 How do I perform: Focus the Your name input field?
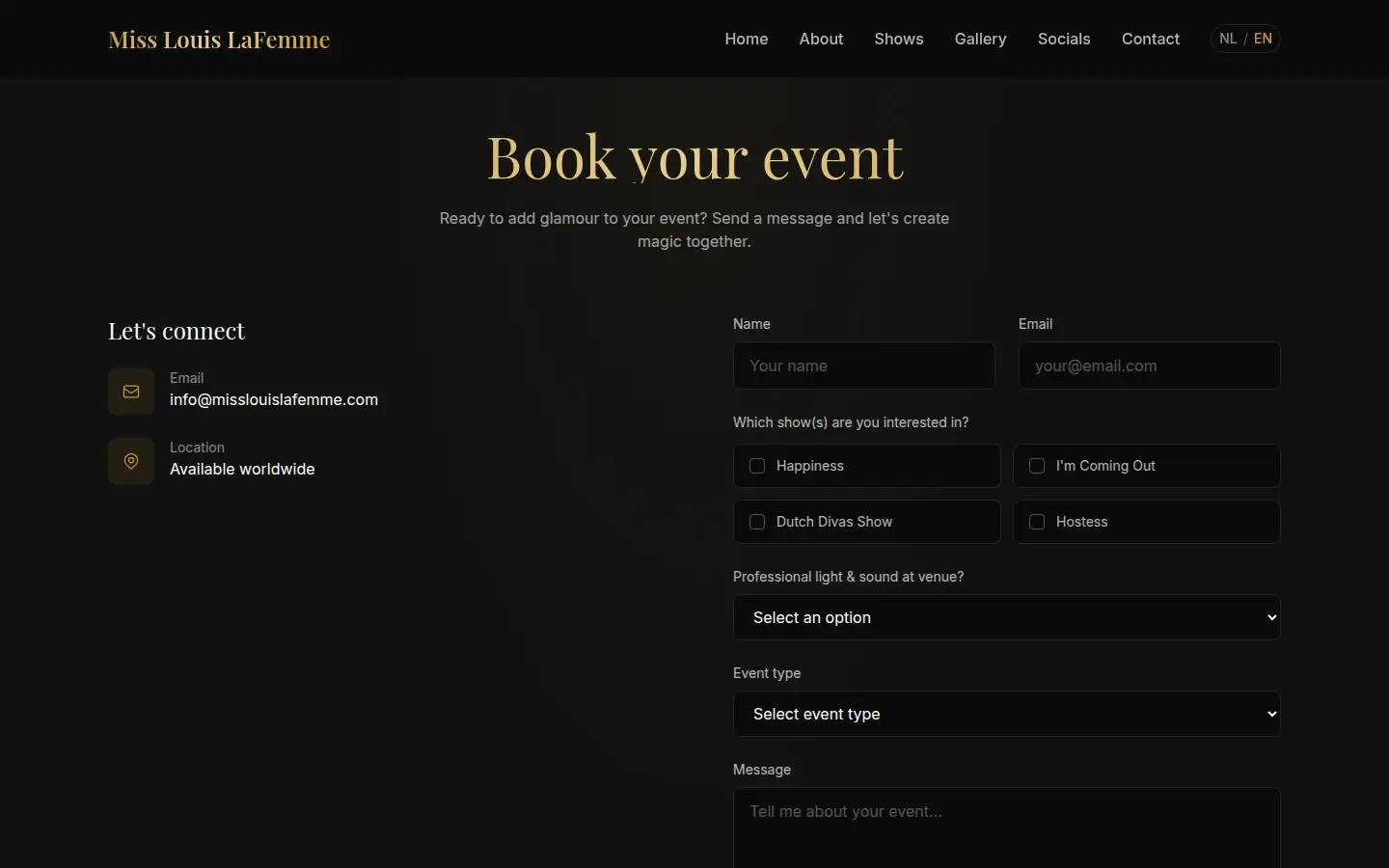[x=864, y=366]
